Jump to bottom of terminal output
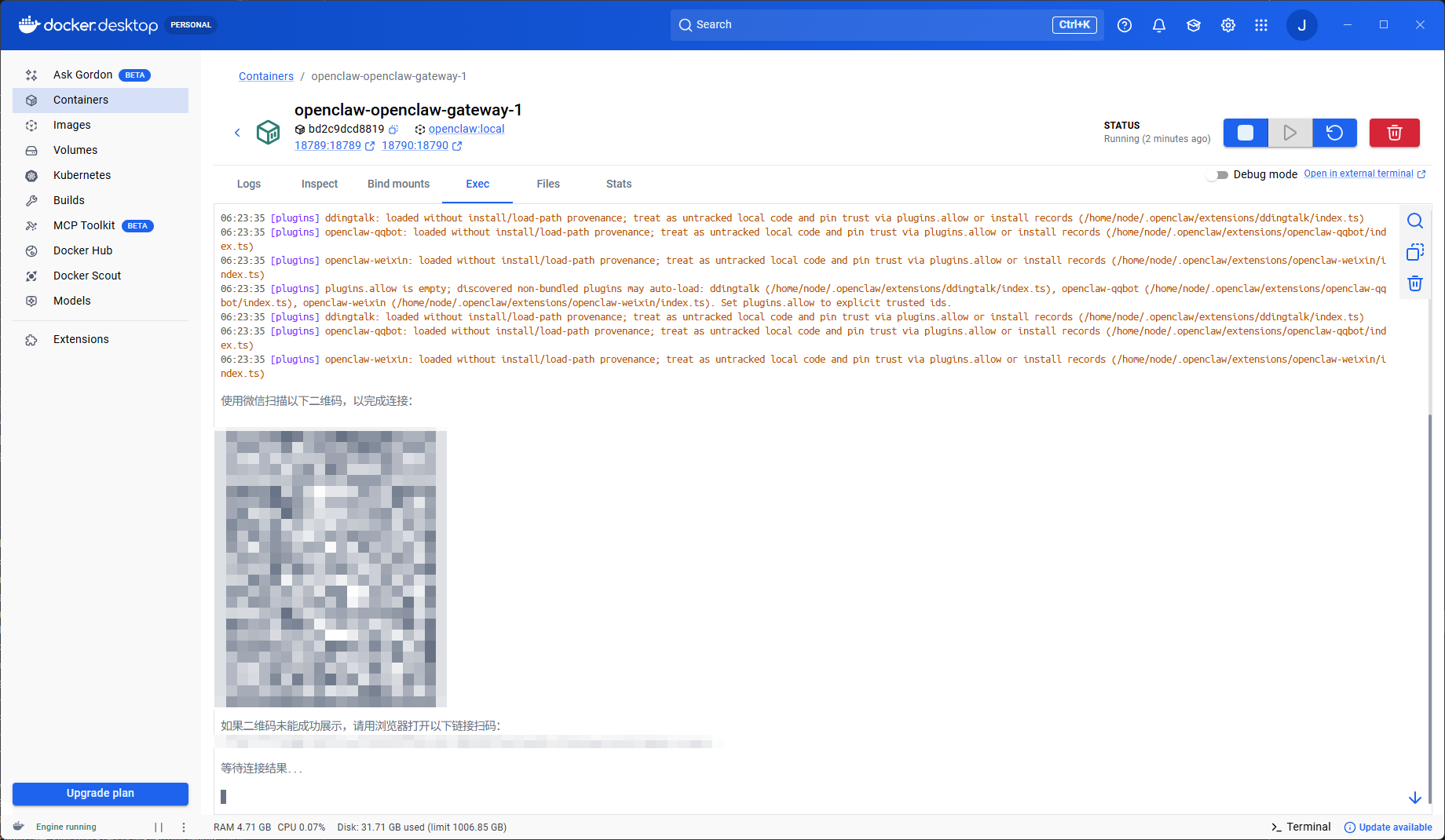Viewport: 1445px width, 840px height. click(x=1415, y=798)
